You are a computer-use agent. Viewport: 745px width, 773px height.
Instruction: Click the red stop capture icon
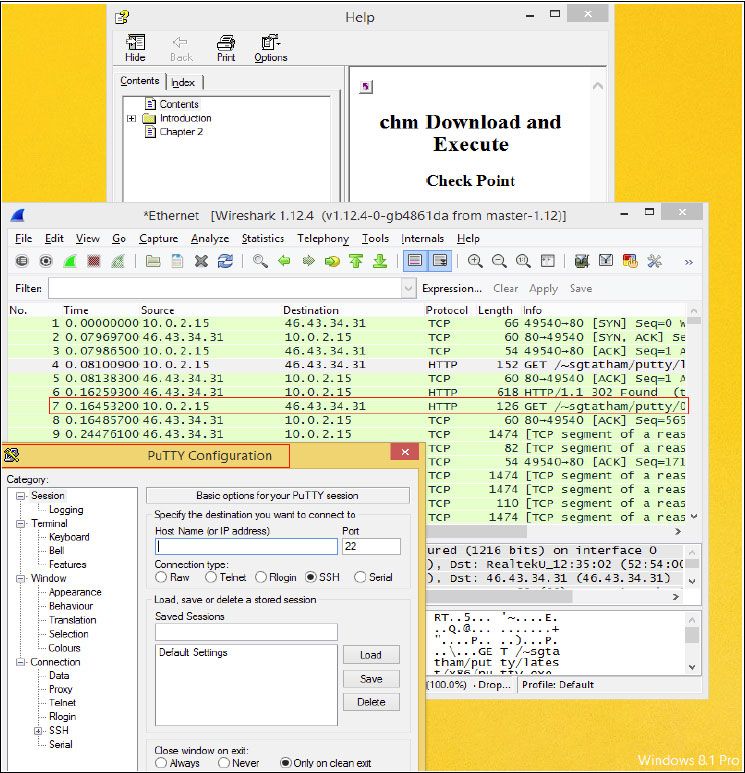point(94,261)
